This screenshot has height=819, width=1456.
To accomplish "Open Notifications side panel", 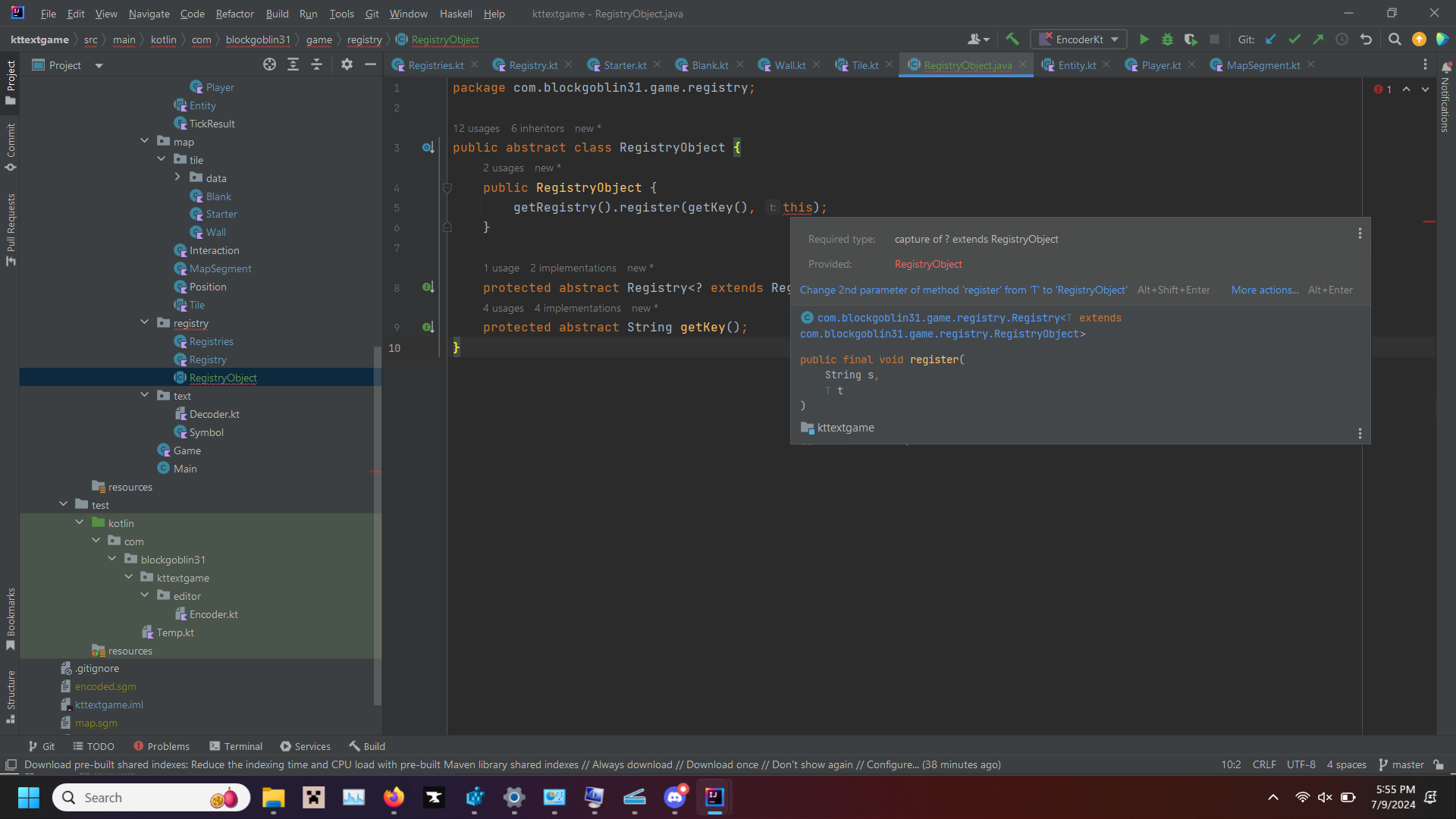I will point(1445,99).
